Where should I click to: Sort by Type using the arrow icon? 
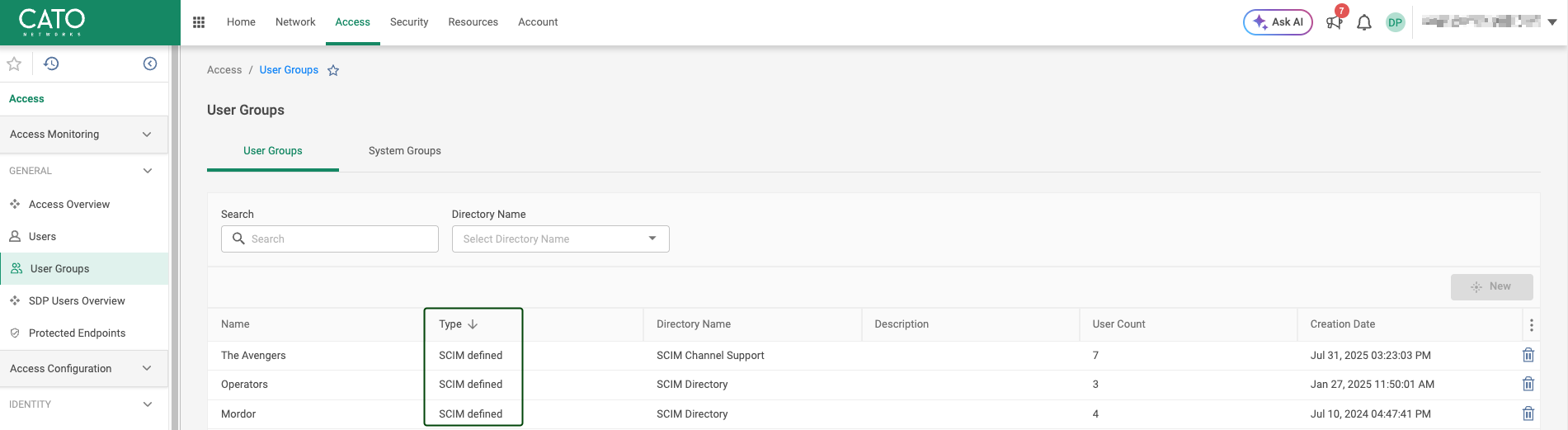[473, 324]
